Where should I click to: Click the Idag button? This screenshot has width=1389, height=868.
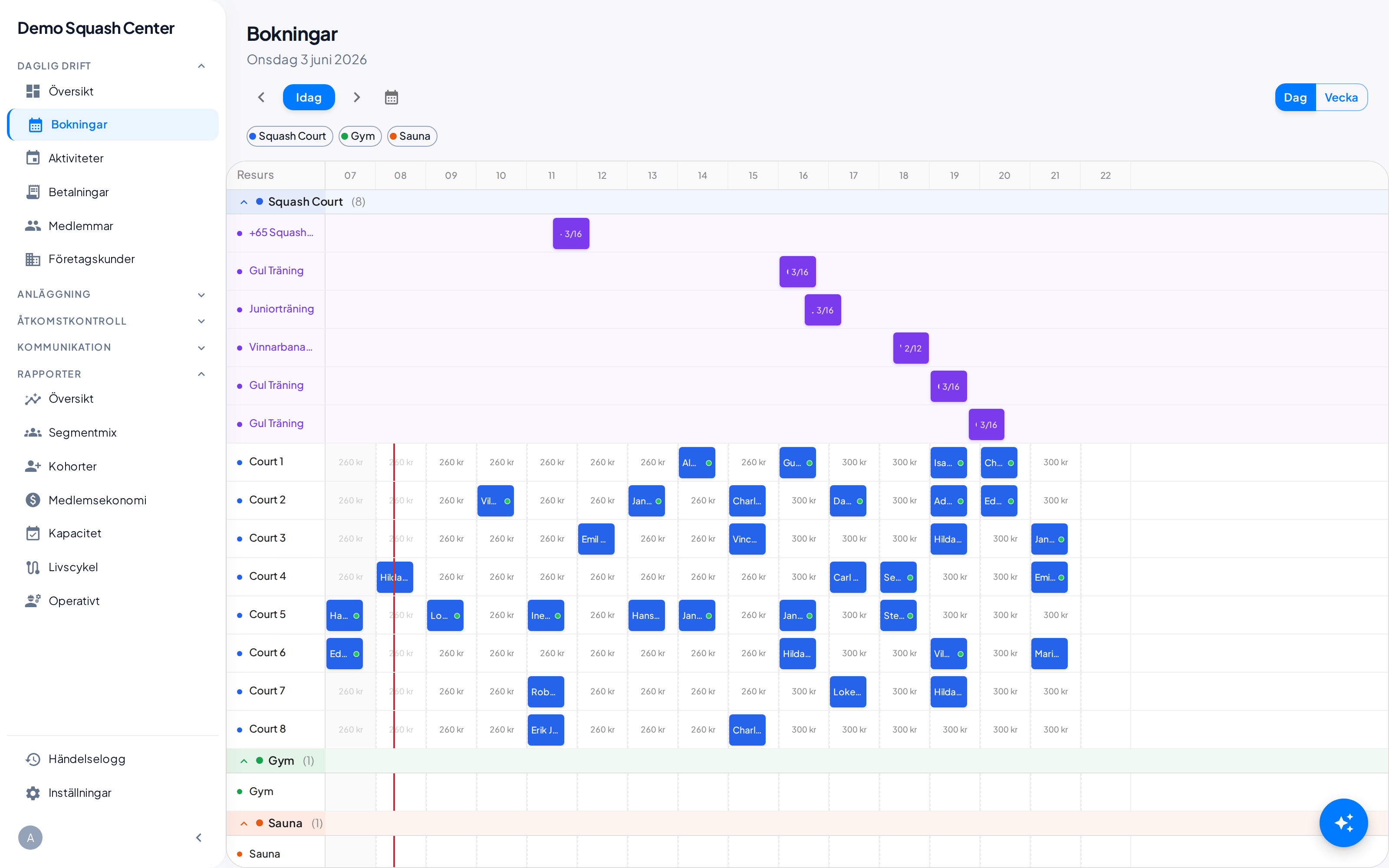[308, 97]
